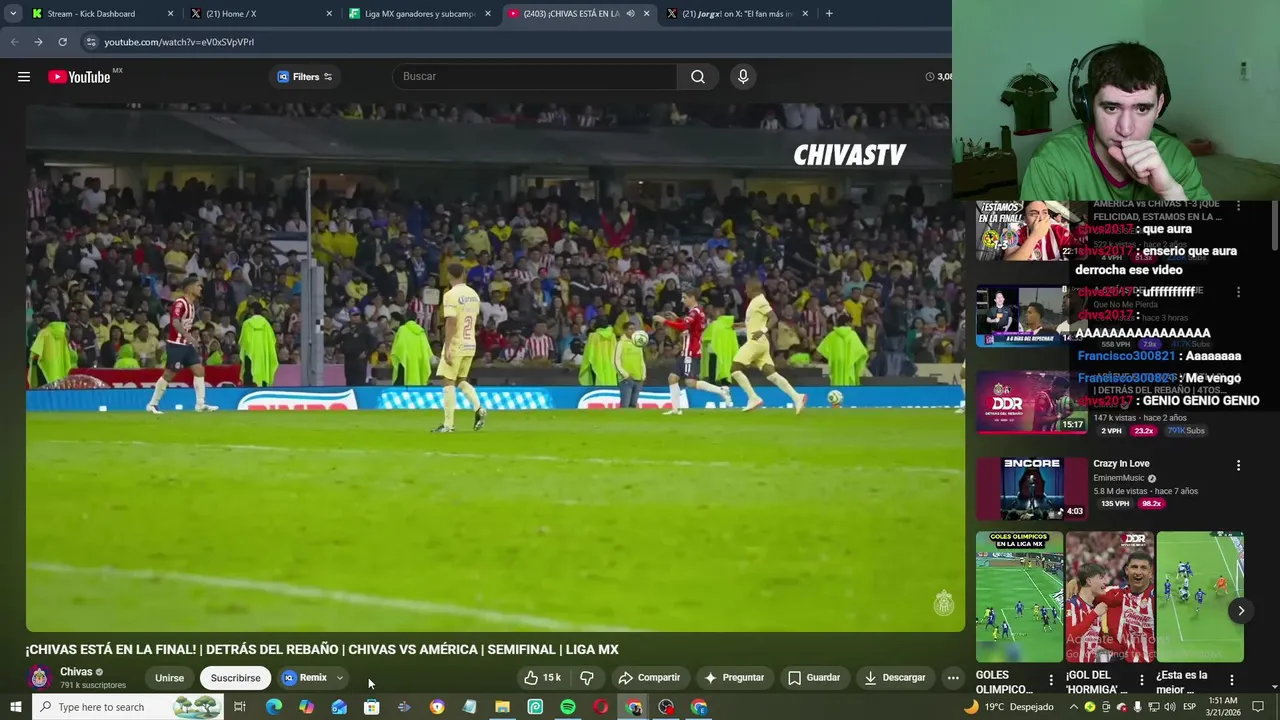Switch to Liga MX ganadores y subcampeones tab
This screenshot has height=720, width=1280.
pyautogui.click(x=420, y=14)
